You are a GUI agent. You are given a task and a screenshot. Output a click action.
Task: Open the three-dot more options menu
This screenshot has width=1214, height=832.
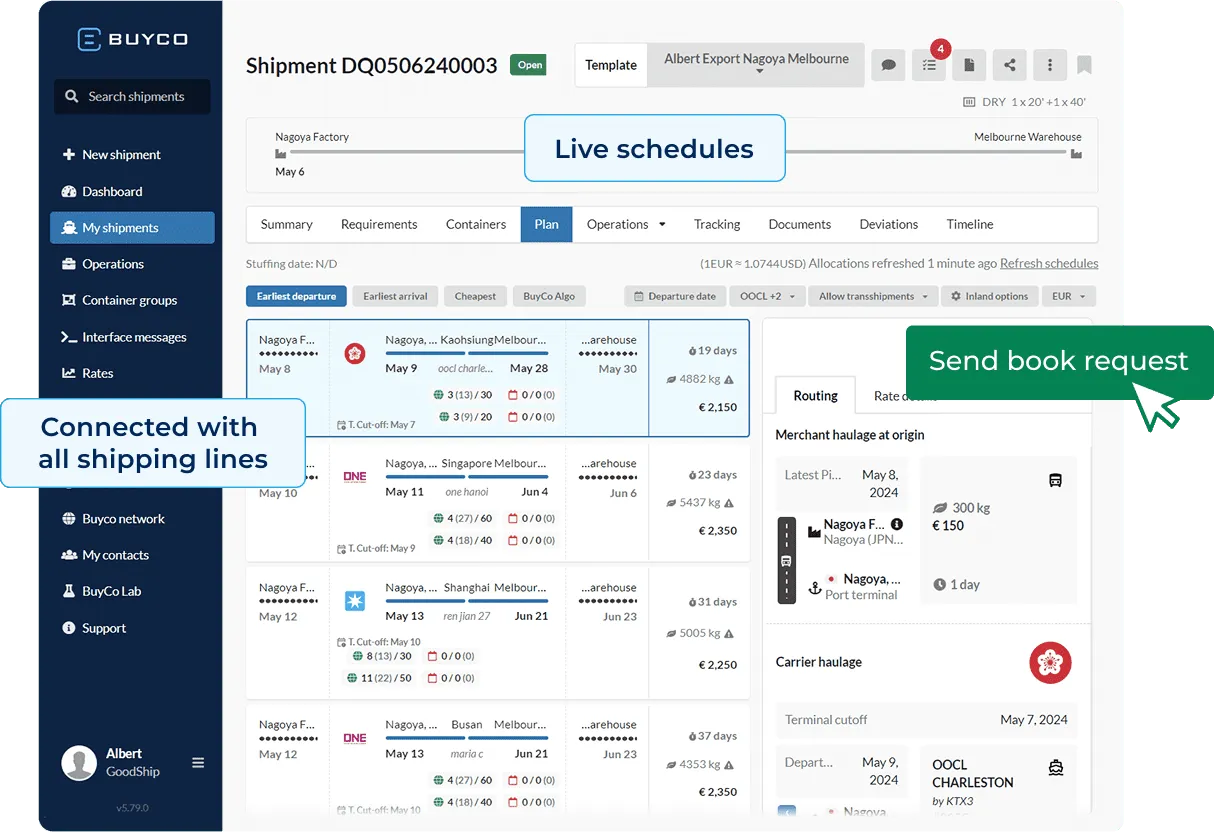point(1049,65)
